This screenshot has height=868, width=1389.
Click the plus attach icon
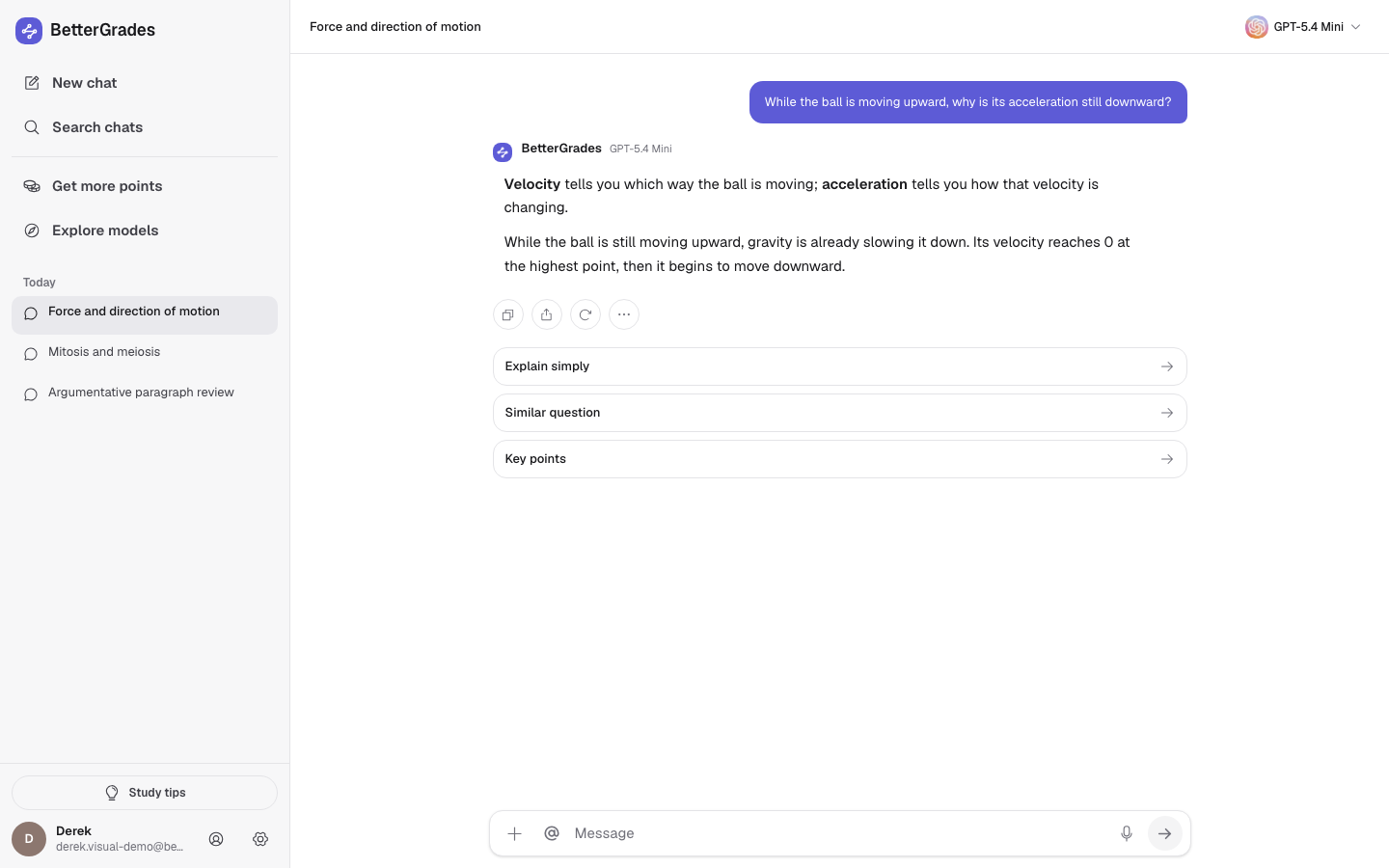(x=514, y=833)
